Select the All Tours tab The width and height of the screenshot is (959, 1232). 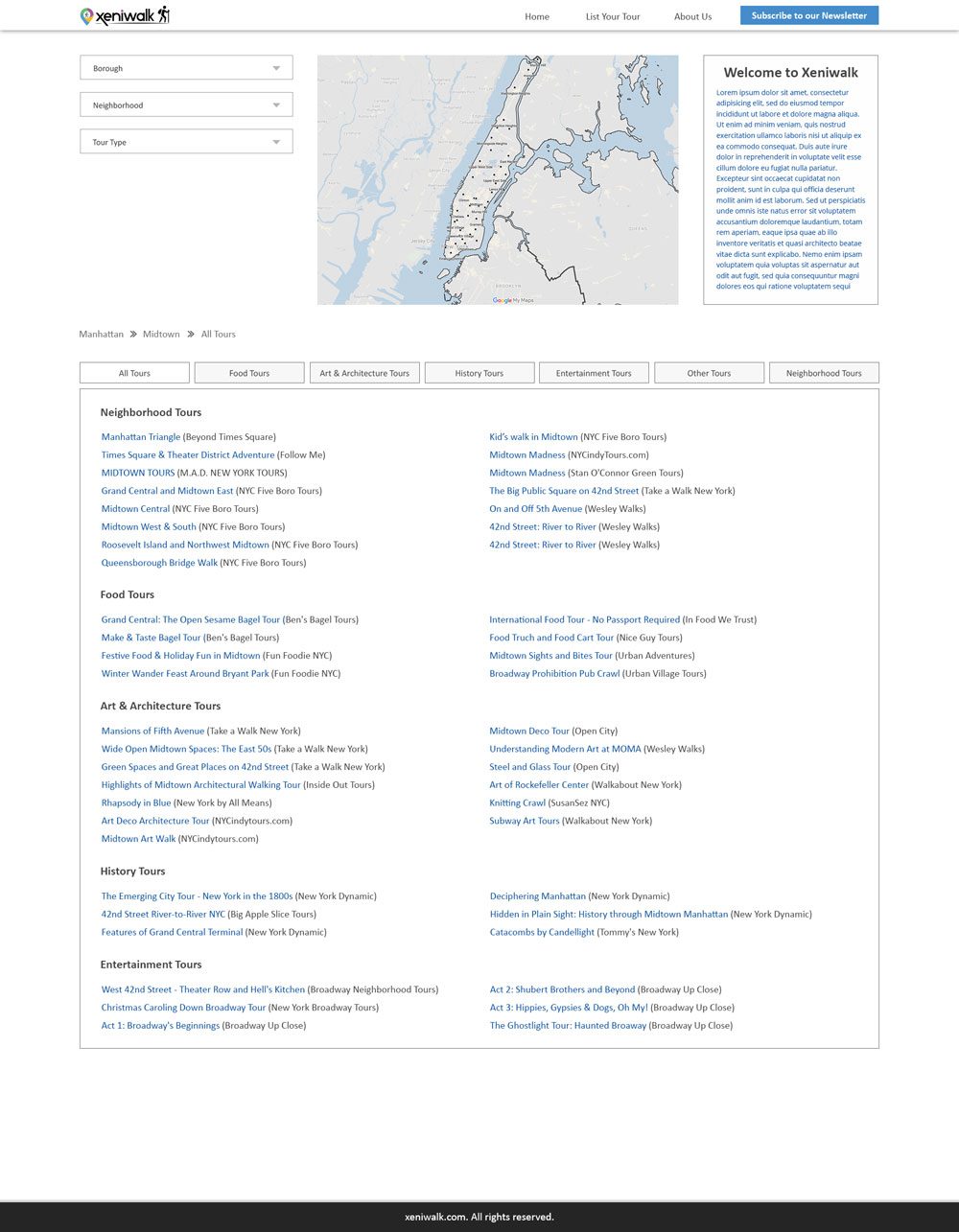click(x=134, y=373)
